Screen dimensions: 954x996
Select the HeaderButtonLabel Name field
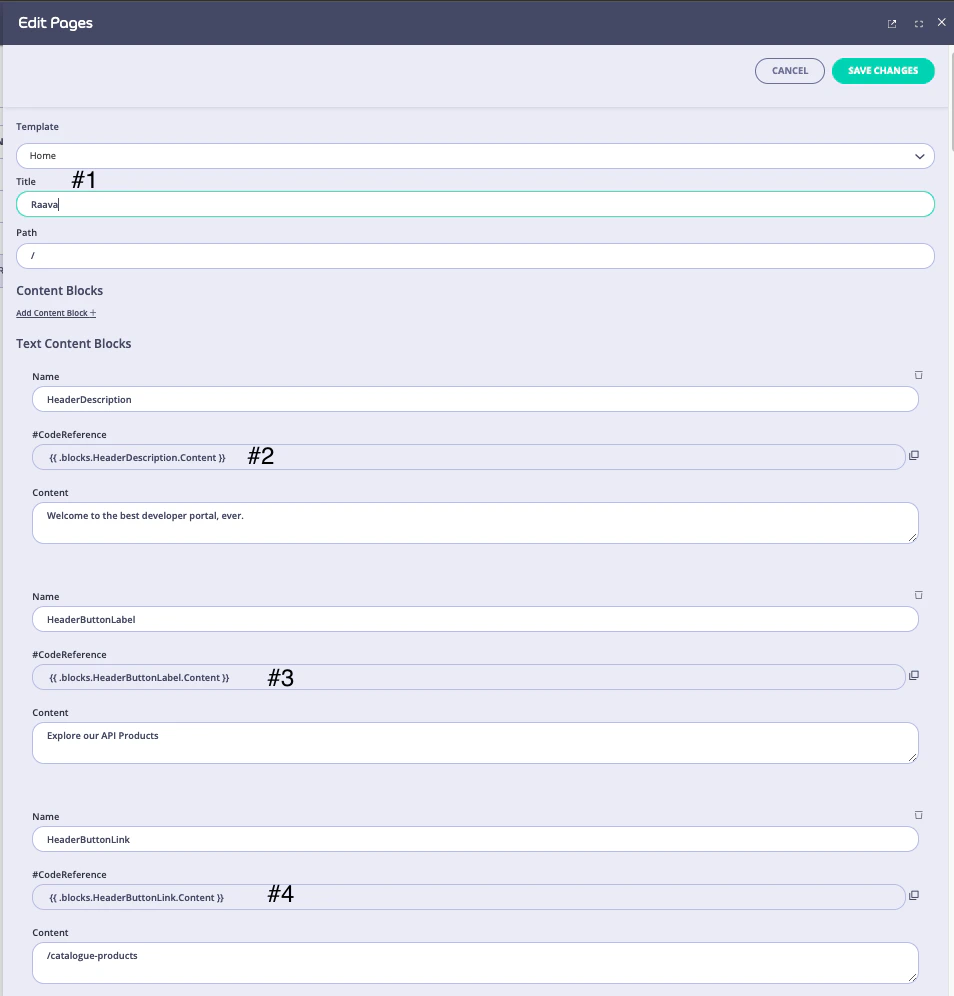(475, 619)
